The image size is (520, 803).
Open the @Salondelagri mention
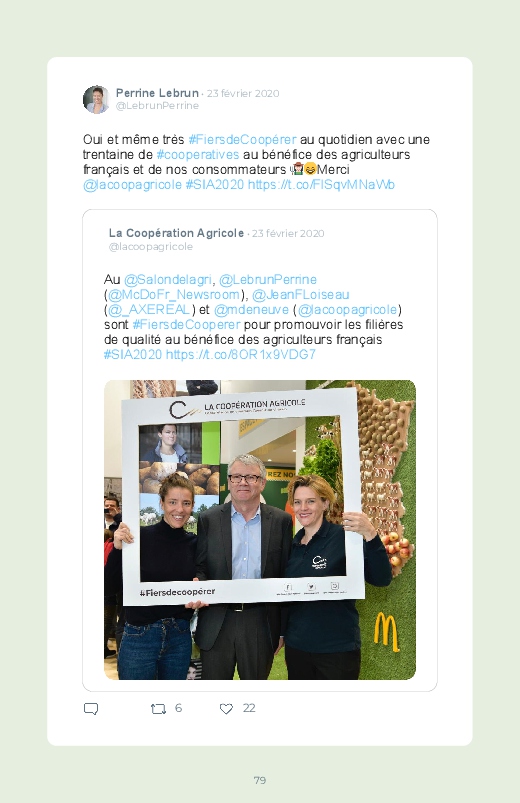(x=168, y=280)
